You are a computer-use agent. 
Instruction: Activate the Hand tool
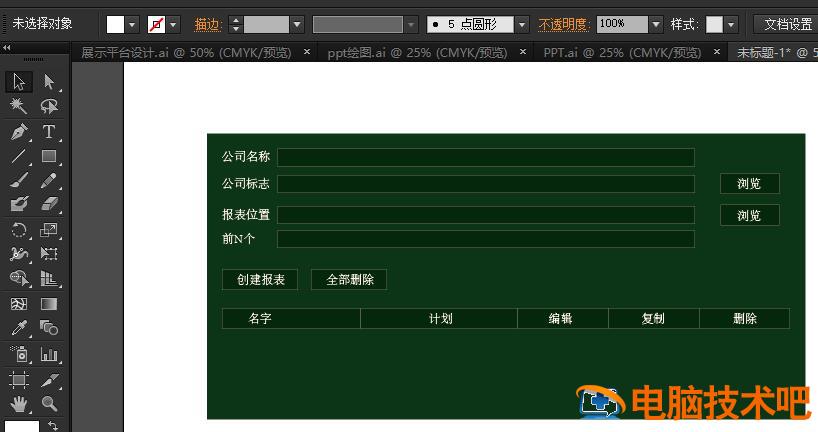click(18, 404)
